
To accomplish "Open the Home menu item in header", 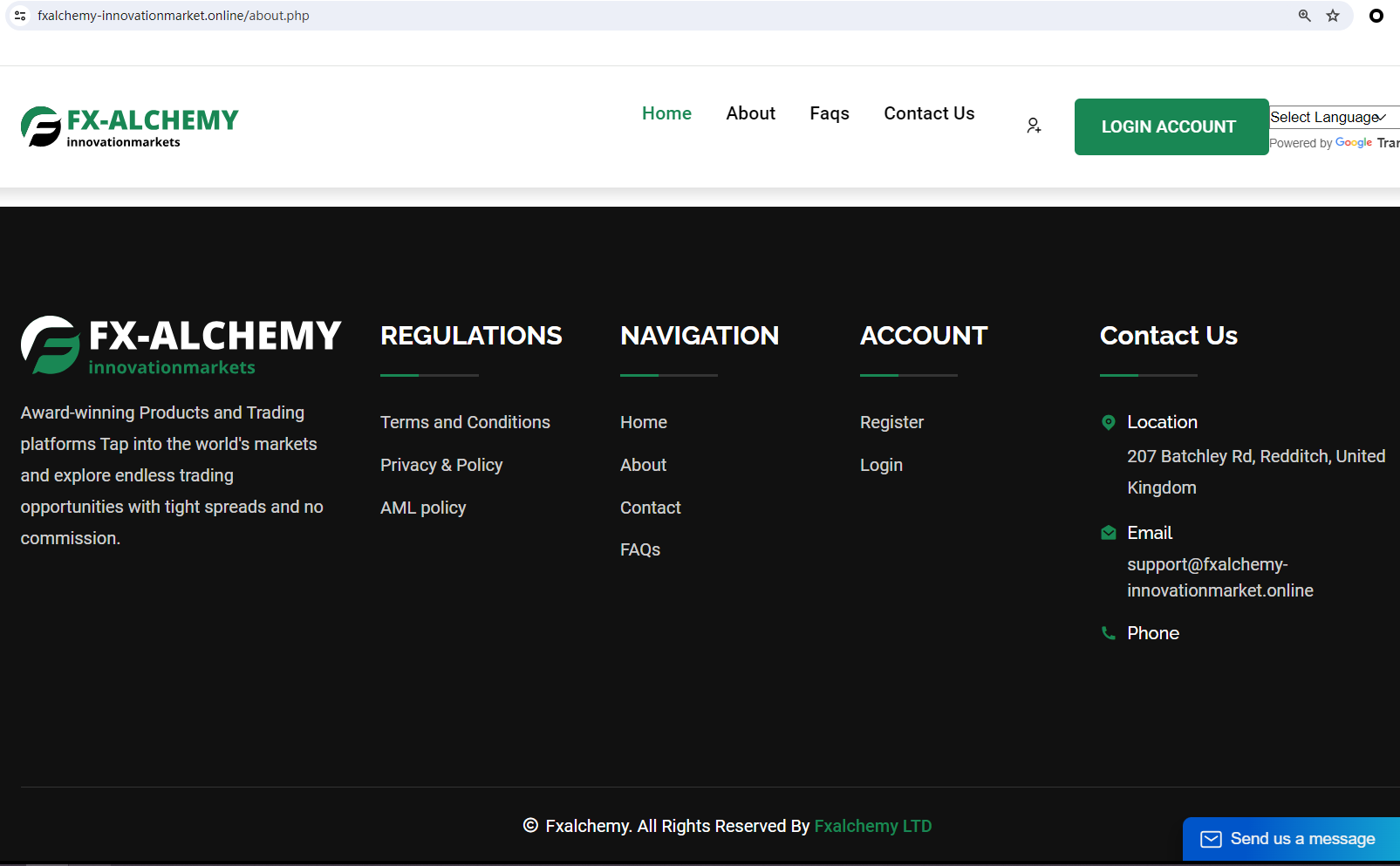I will (666, 113).
